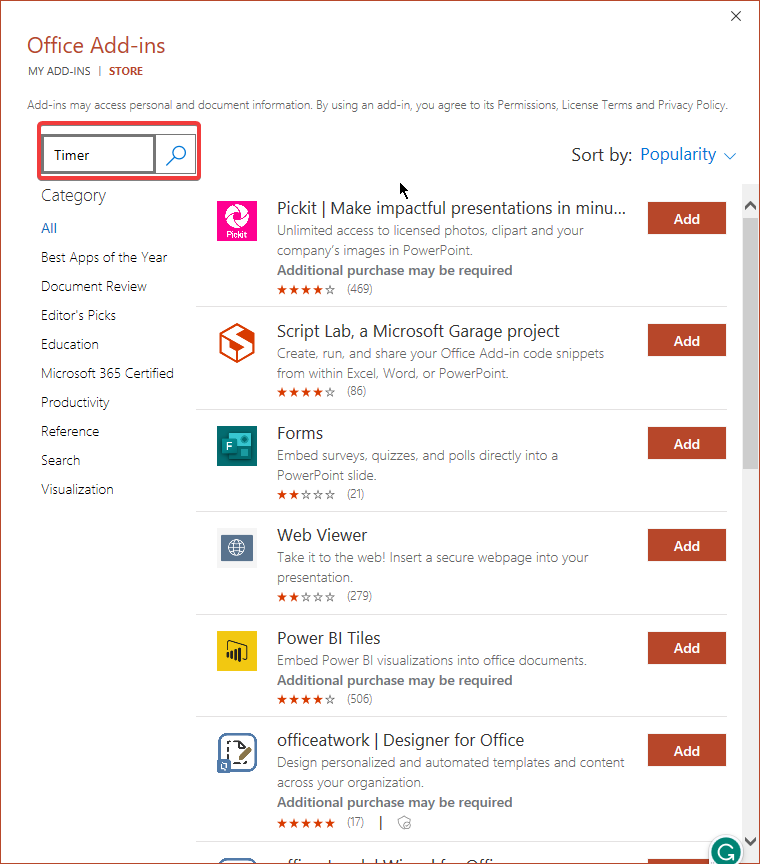Image resolution: width=760 pixels, height=864 pixels.
Task: Open the Web Viewer globe icon
Action: (x=237, y=548)
